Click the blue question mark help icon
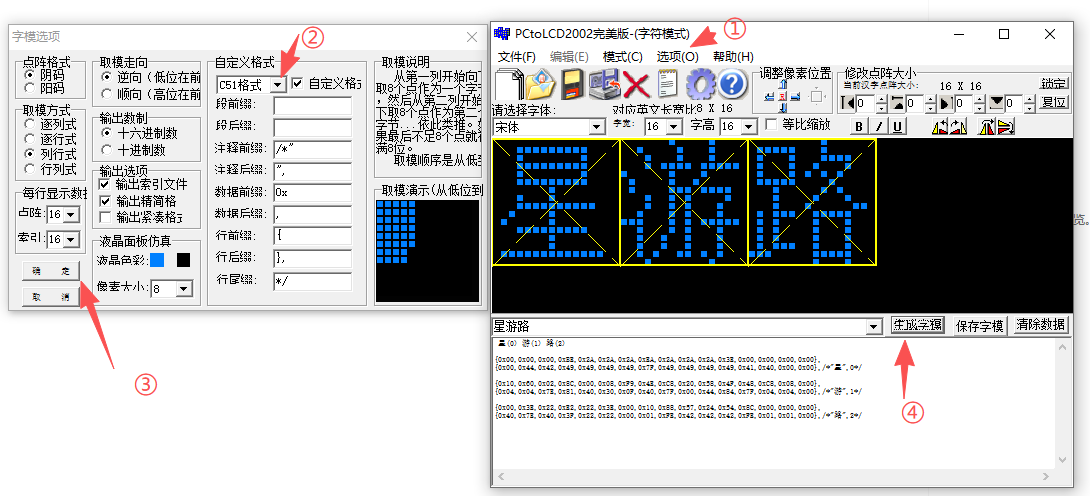Viewport: 1090px width, 496px height. point(732,85)
